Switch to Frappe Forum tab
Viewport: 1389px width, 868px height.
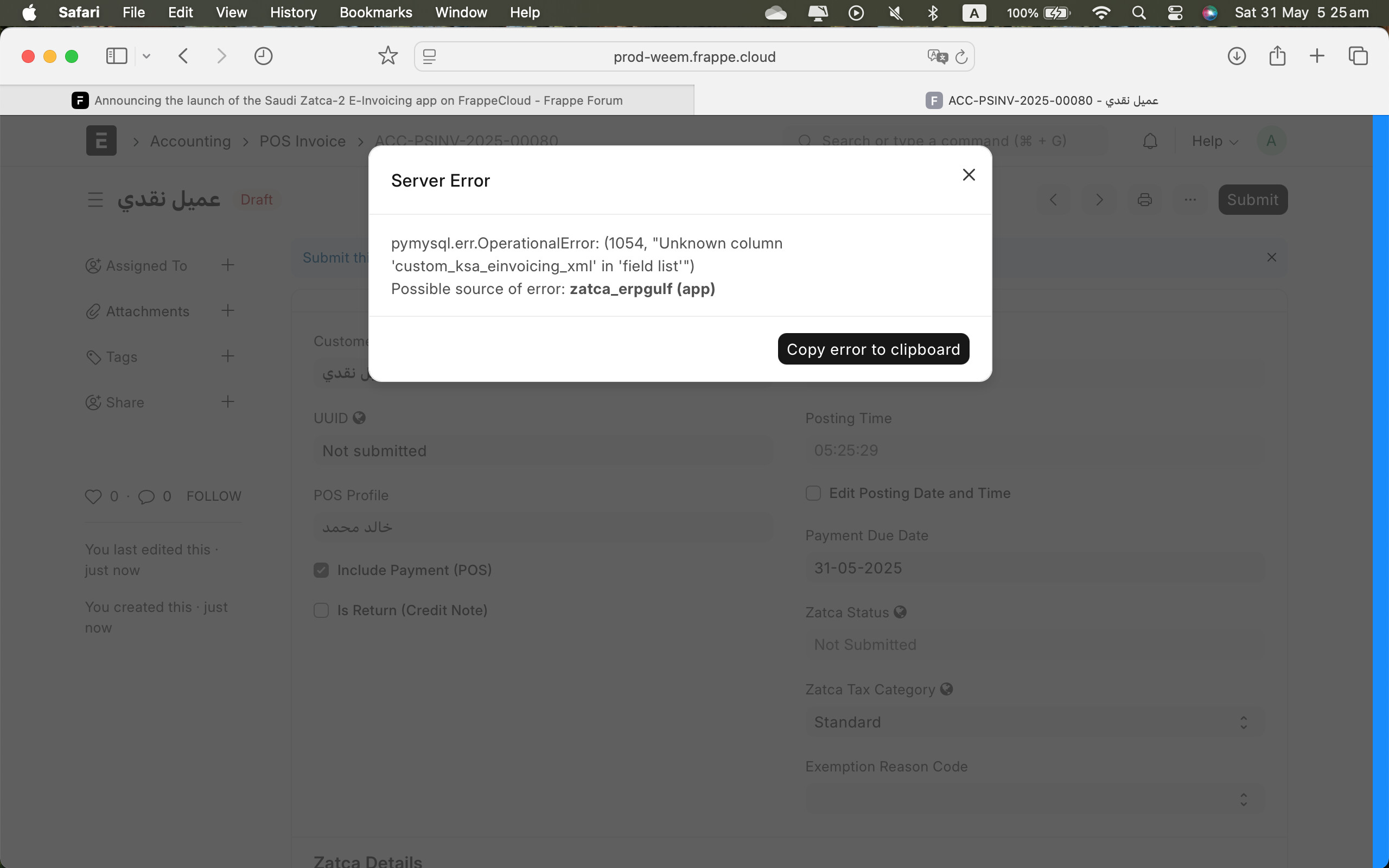click(x=347, y=100)
